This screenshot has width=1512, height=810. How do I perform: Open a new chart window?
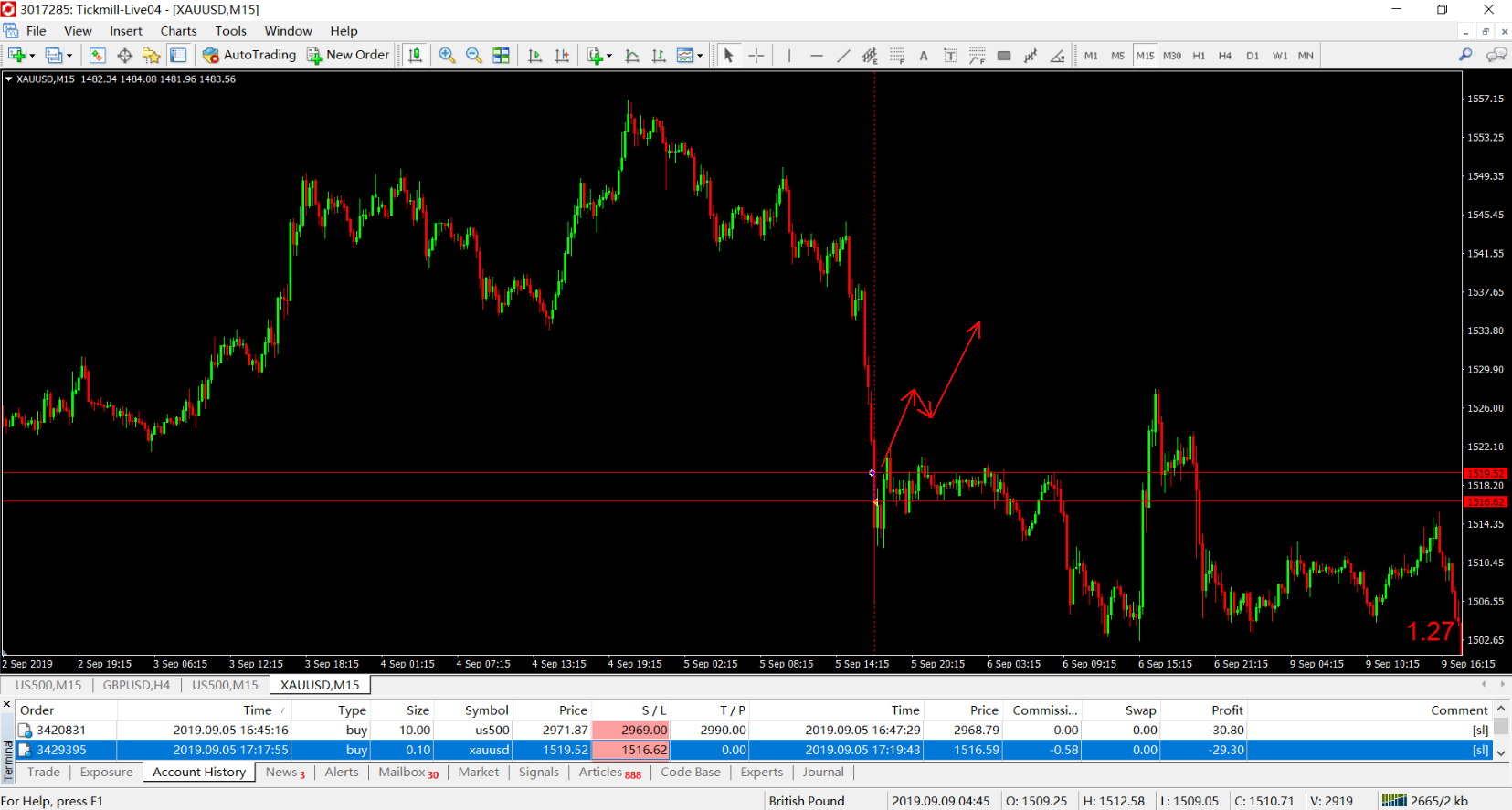[x=16, y=56]
